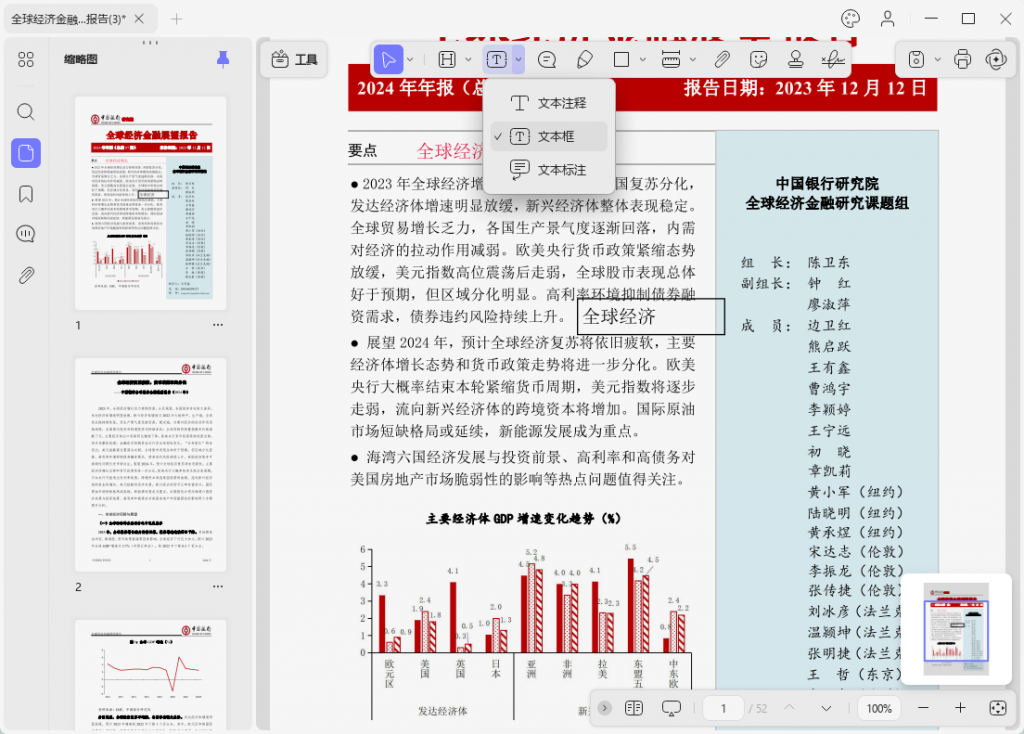
Task: Select the pencil drawing tool
Action: [x=584, y=60]
